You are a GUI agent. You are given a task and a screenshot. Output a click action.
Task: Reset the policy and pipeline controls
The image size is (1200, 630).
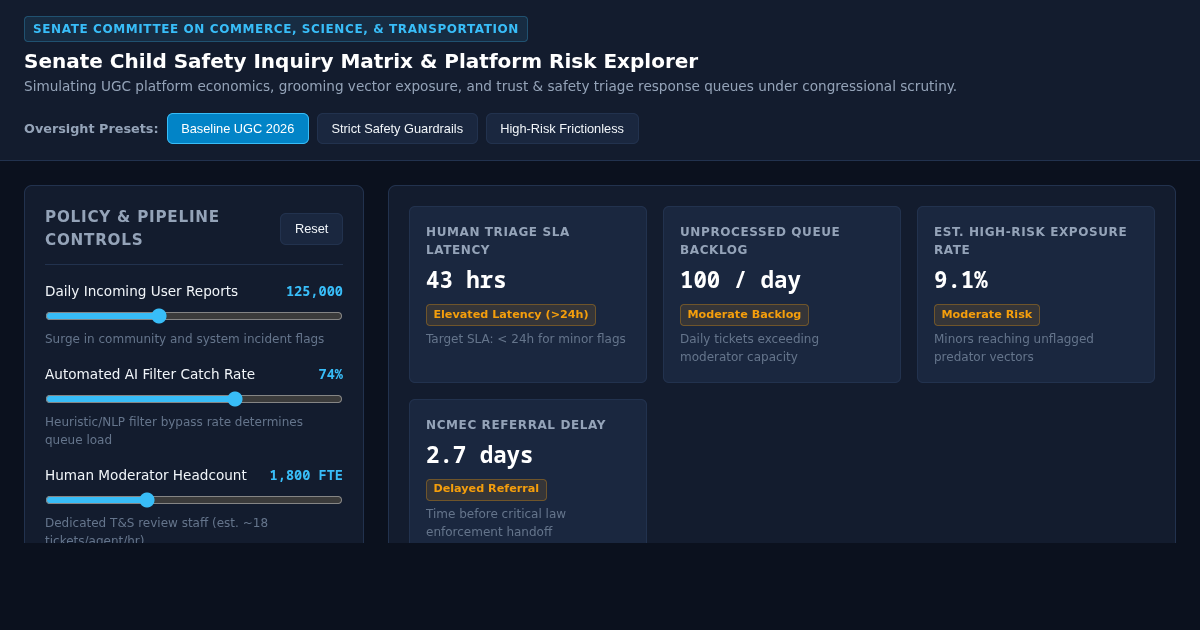(311, 228)
